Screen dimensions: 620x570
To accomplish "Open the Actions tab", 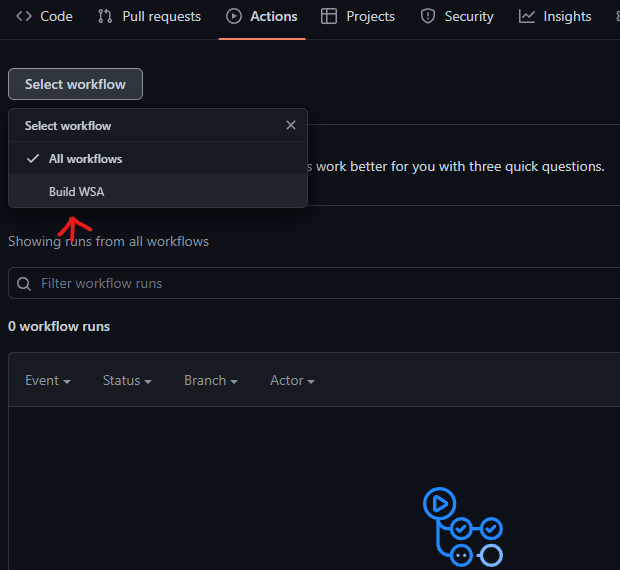I will [262, 16].
